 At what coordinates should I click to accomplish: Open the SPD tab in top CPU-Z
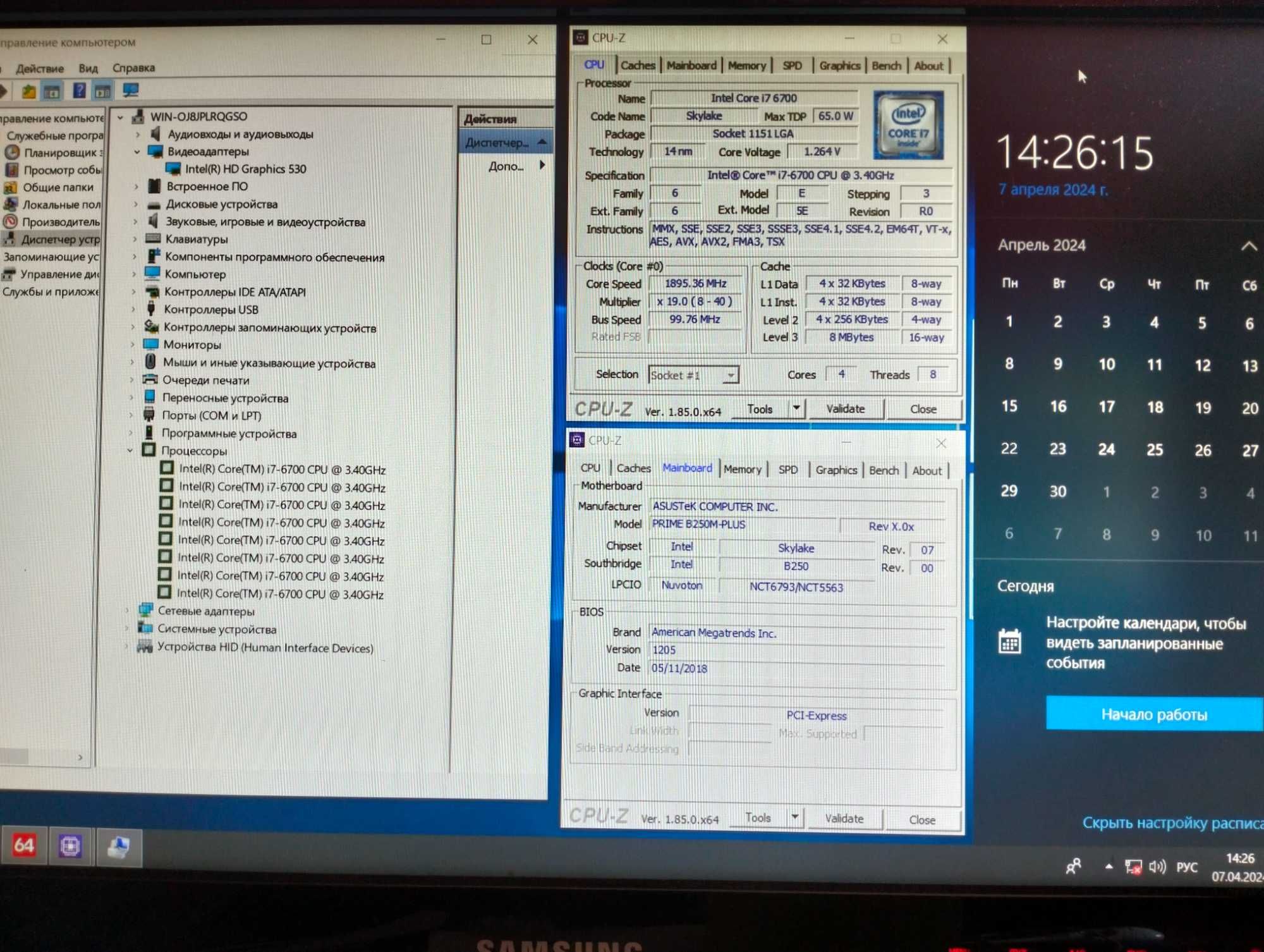(792, 66)
